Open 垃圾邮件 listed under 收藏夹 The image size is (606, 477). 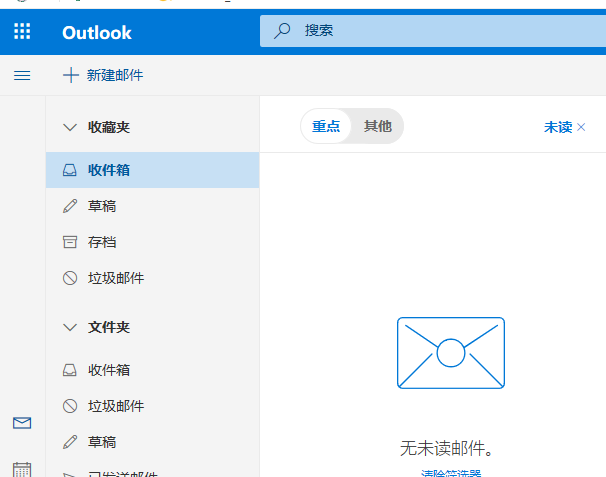(x=115, y=278)
